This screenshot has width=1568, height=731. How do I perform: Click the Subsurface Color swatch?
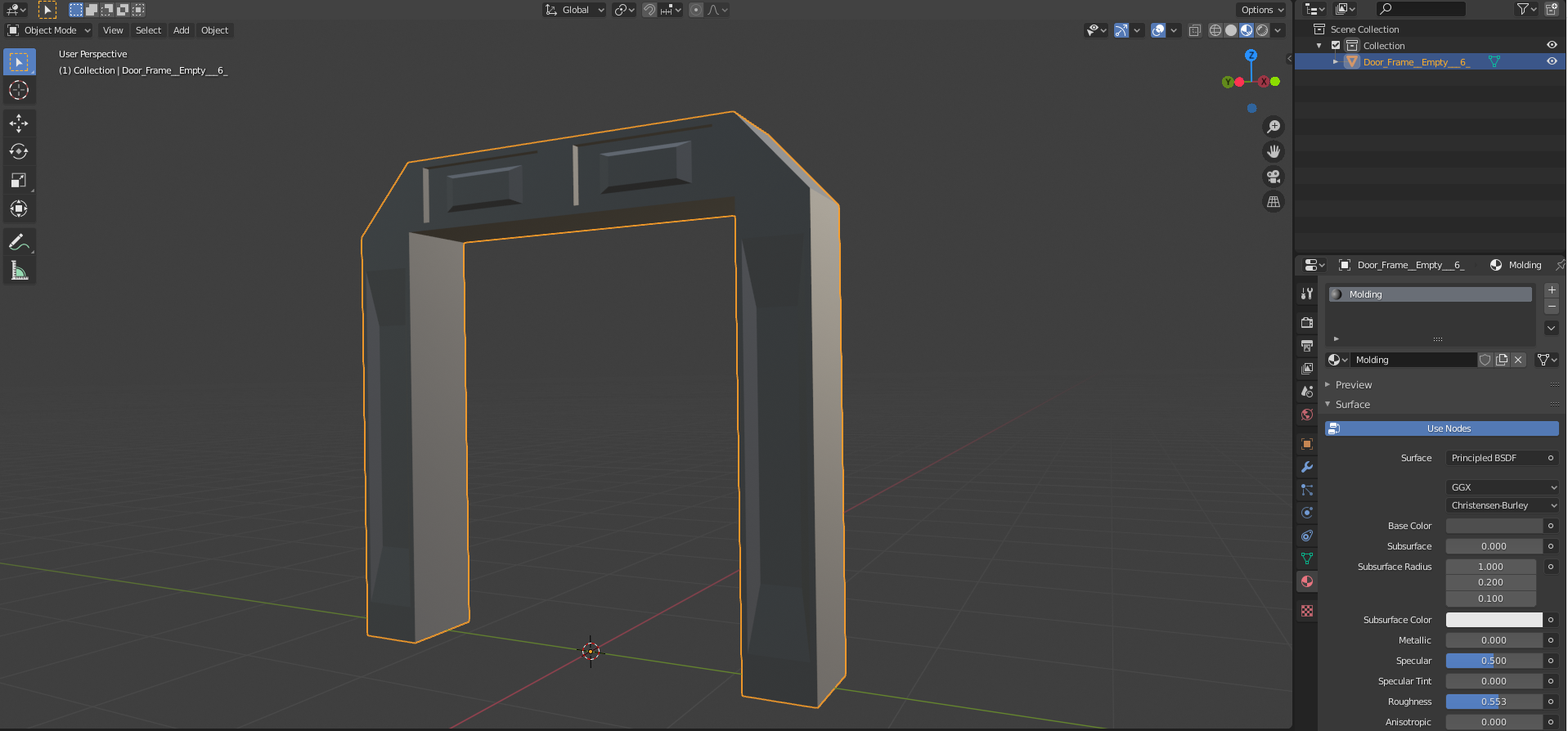click(x=1494, y=620)
